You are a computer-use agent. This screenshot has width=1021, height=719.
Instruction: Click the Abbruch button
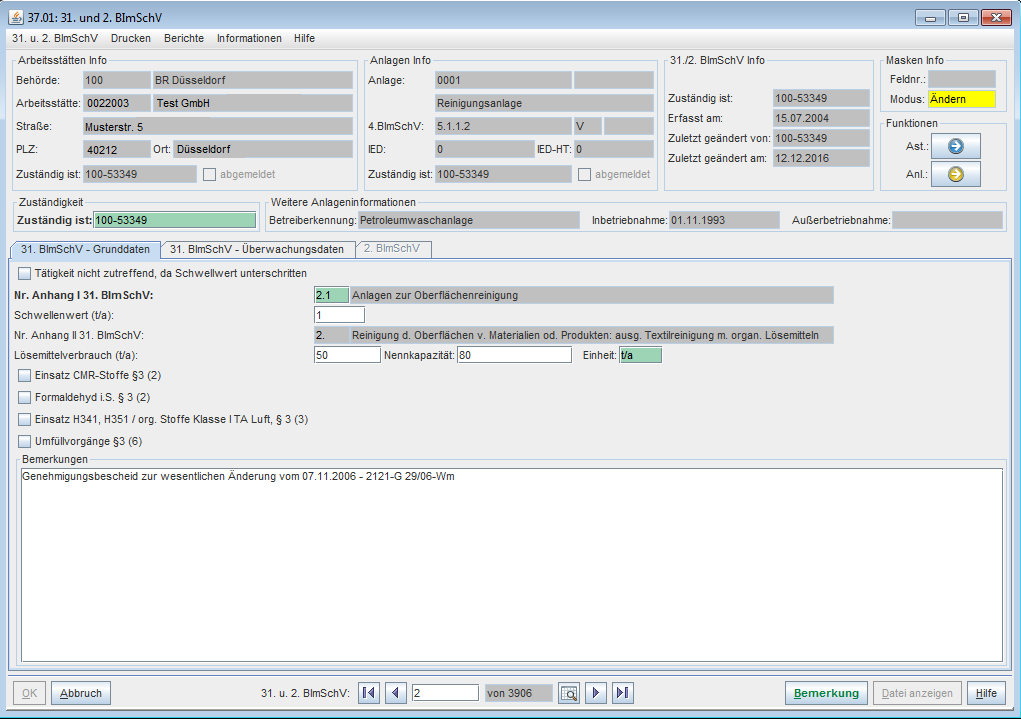click(x=81, y=693)
